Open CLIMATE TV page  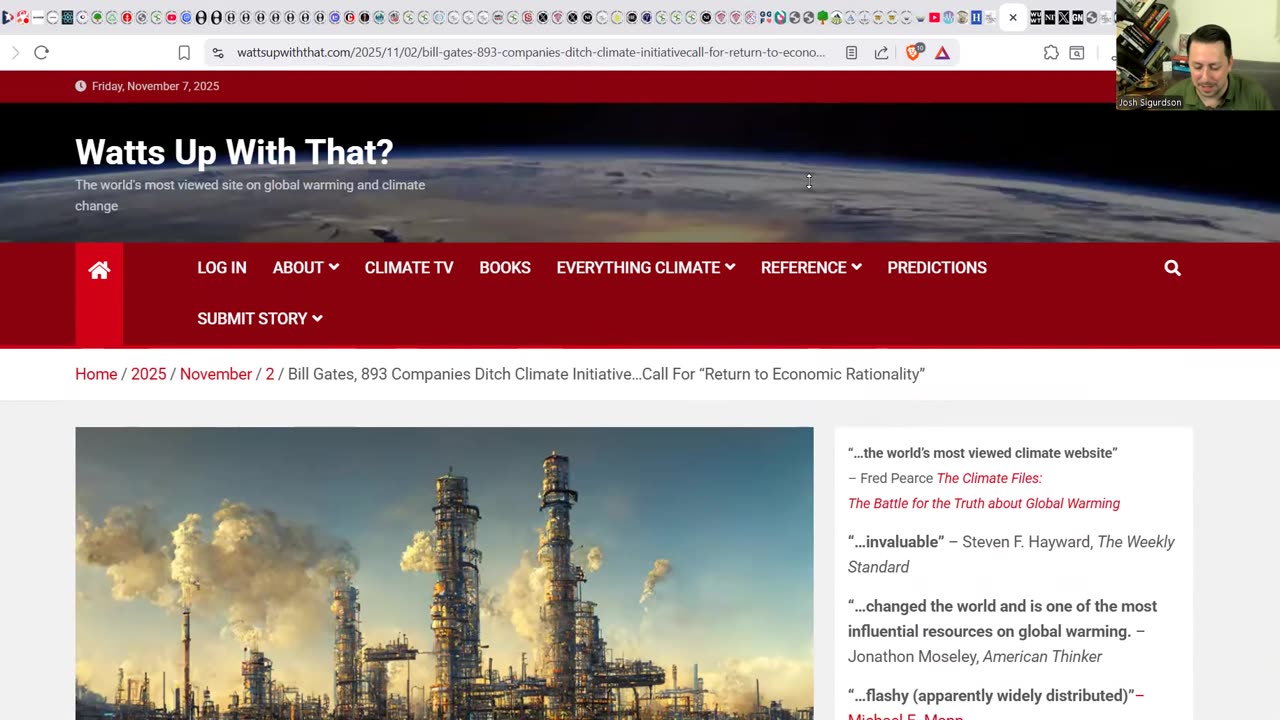click(409, 268)
